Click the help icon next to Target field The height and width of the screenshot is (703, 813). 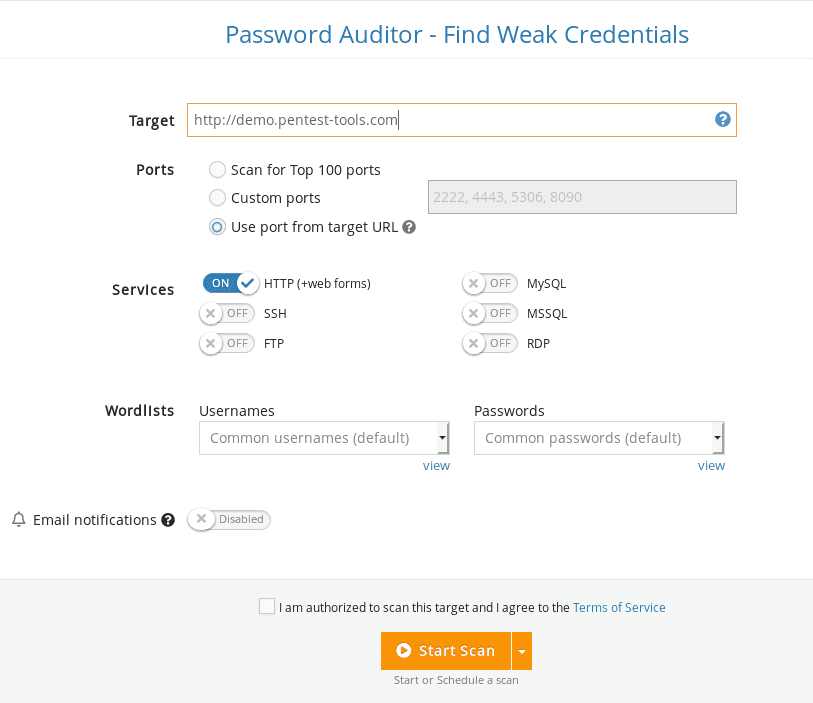[x=722, y=119]
